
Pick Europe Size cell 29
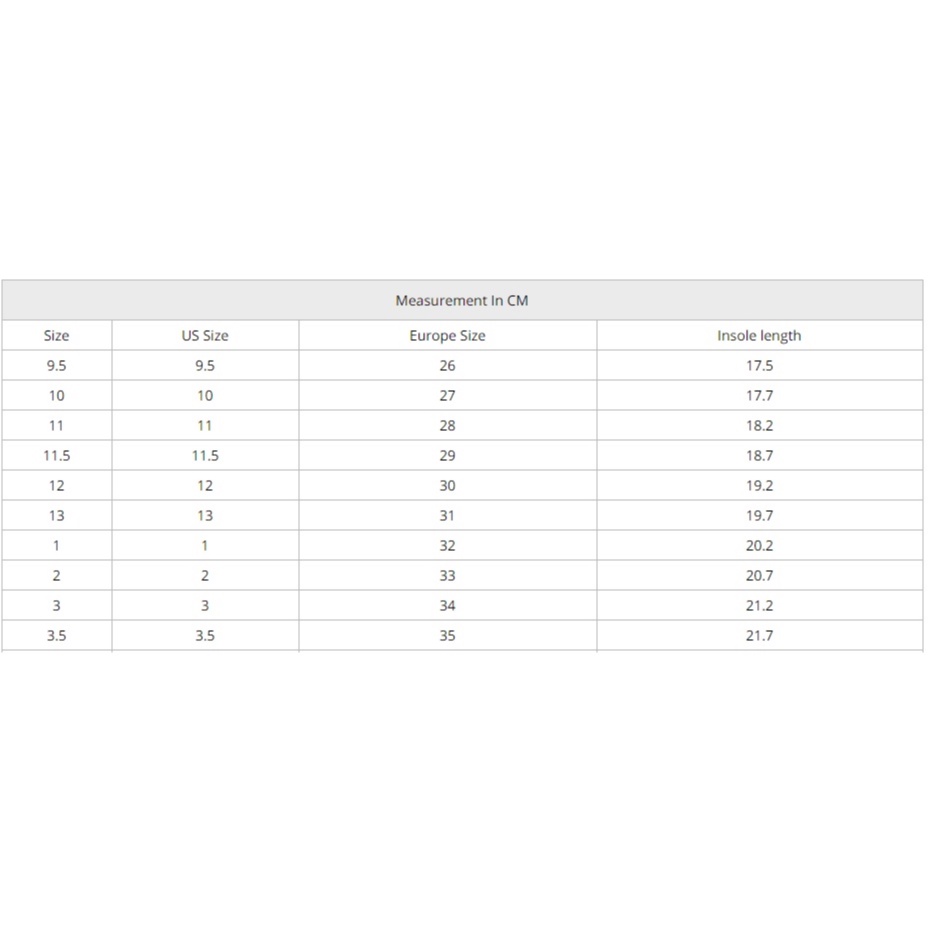(447, 456)
